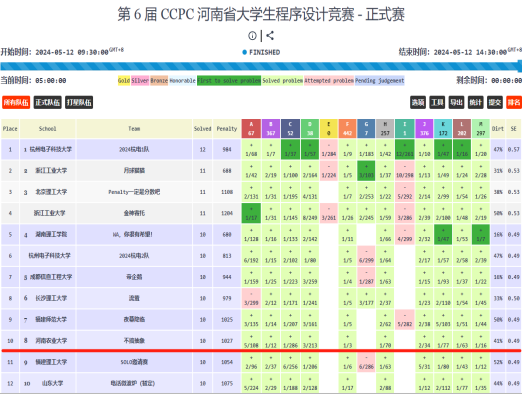This screenshot has width=522, height=394.
Task: Click the 导出 export button
Action: 456,102
